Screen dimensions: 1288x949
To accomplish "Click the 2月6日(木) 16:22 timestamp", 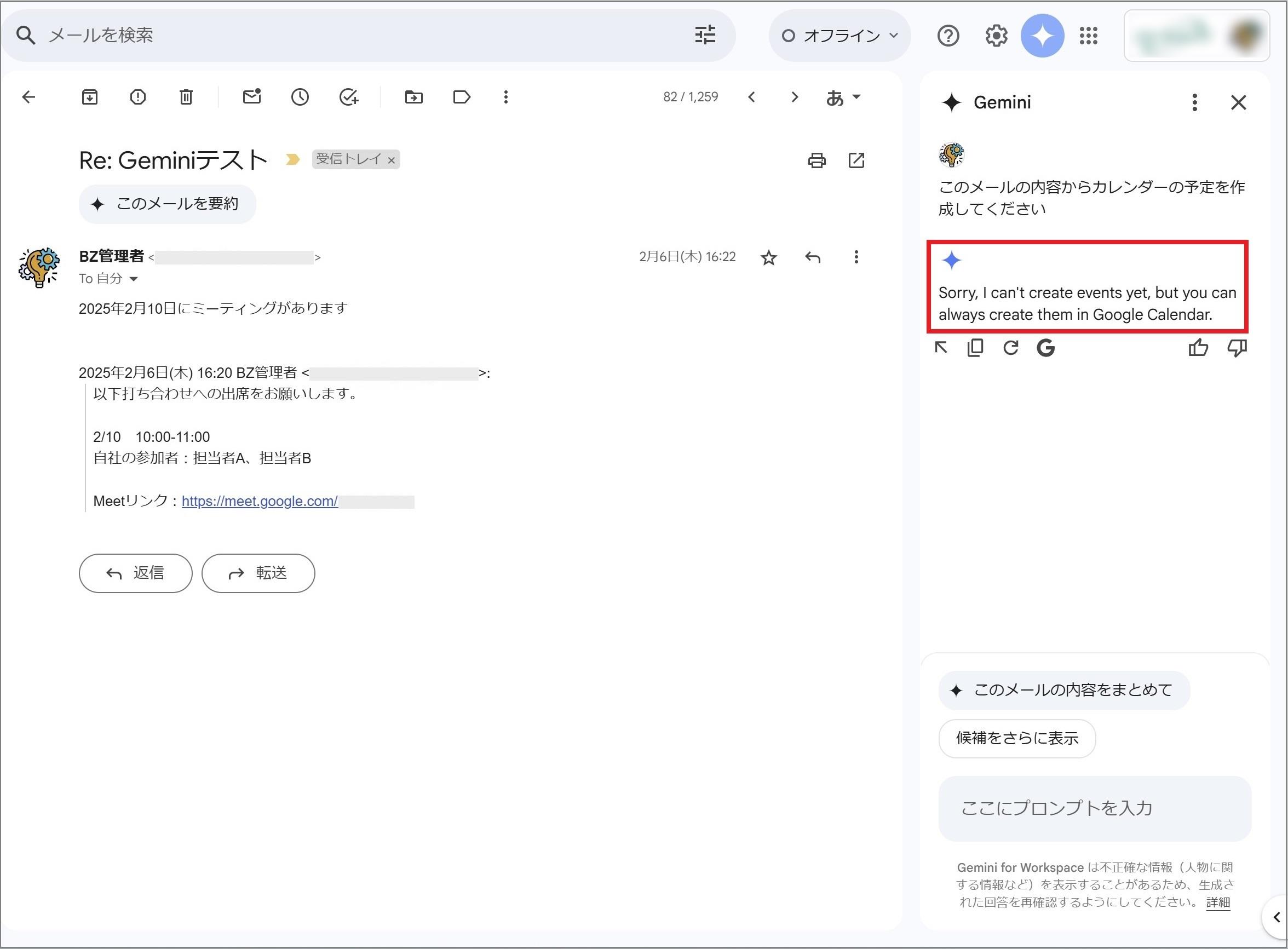I will pyautogui.click(x=687, y=257).
